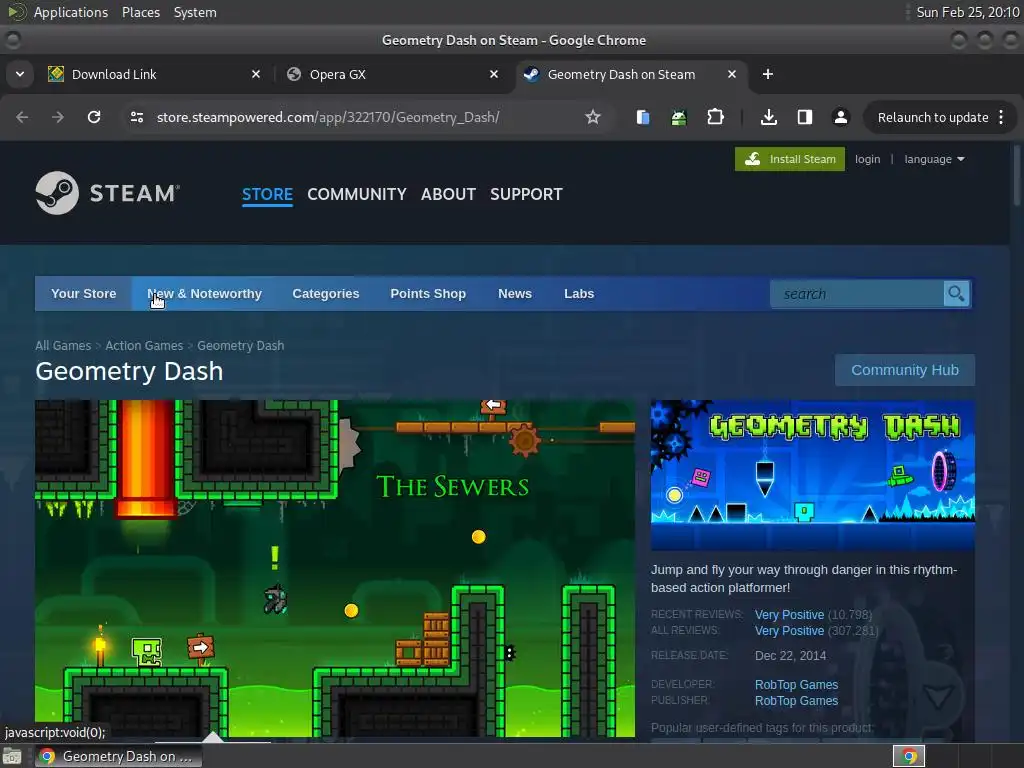Image resolution: width=1024 pixels, height=768 pixels.
Task: Select Geometry Dash taskbar window button
Action: tap(118, 756)
